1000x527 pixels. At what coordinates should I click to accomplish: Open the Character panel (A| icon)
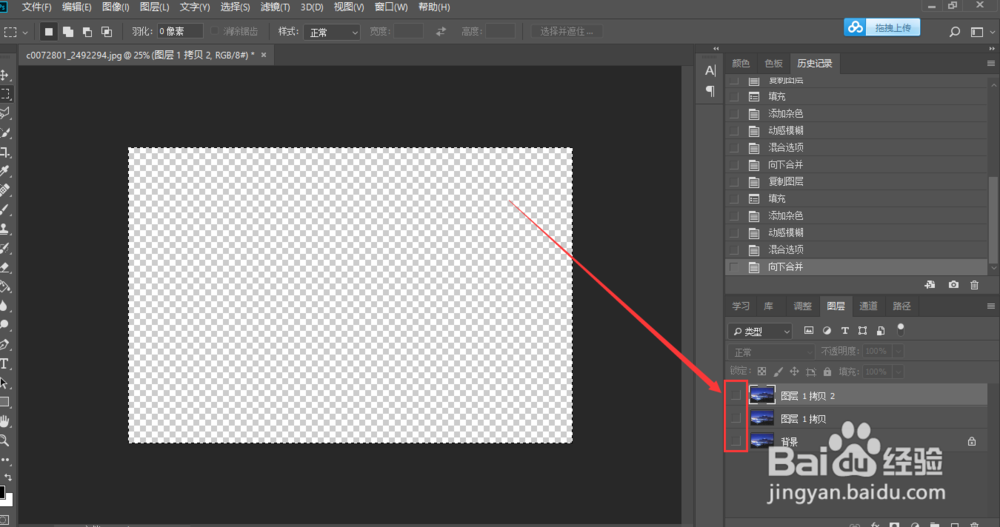pyautogui.click(x=710, y=70)
